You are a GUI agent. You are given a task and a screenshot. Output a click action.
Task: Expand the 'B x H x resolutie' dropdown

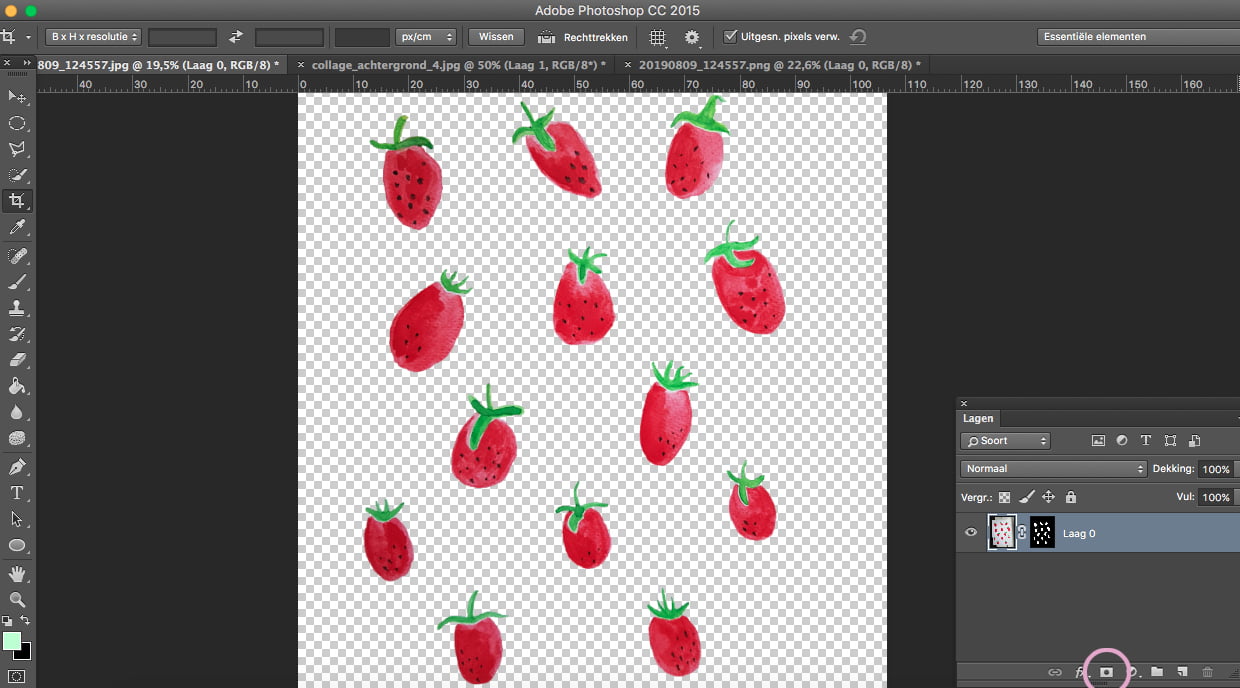[x=94, y=37]
